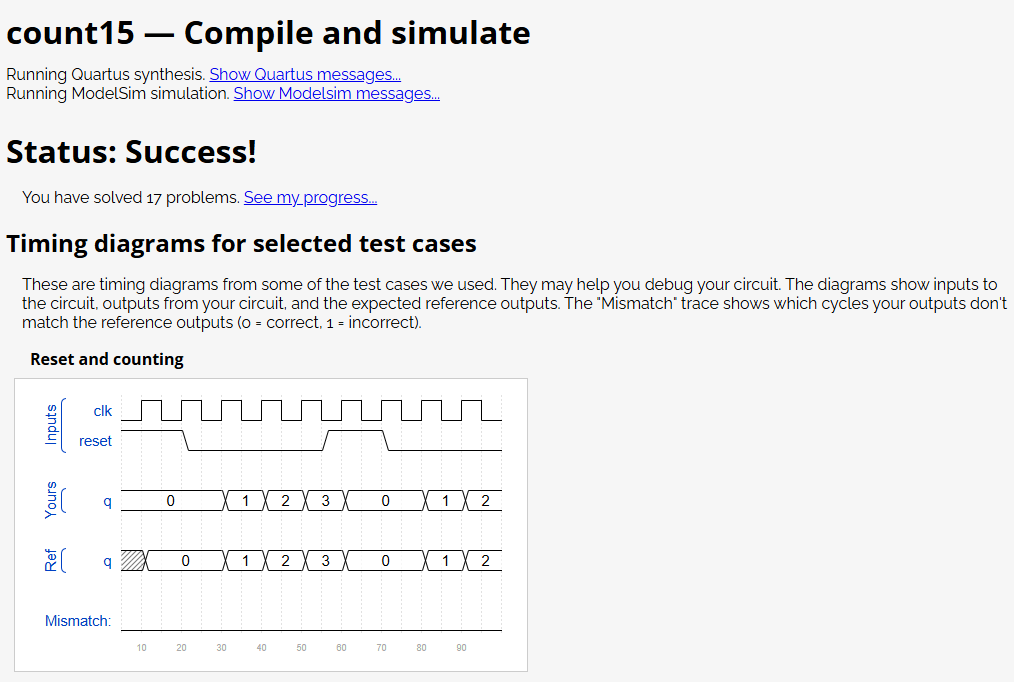Open the Show Quartus messages link
This screenshot has width=1014, height=682.
pyautogui.click(x=305, y=74)
